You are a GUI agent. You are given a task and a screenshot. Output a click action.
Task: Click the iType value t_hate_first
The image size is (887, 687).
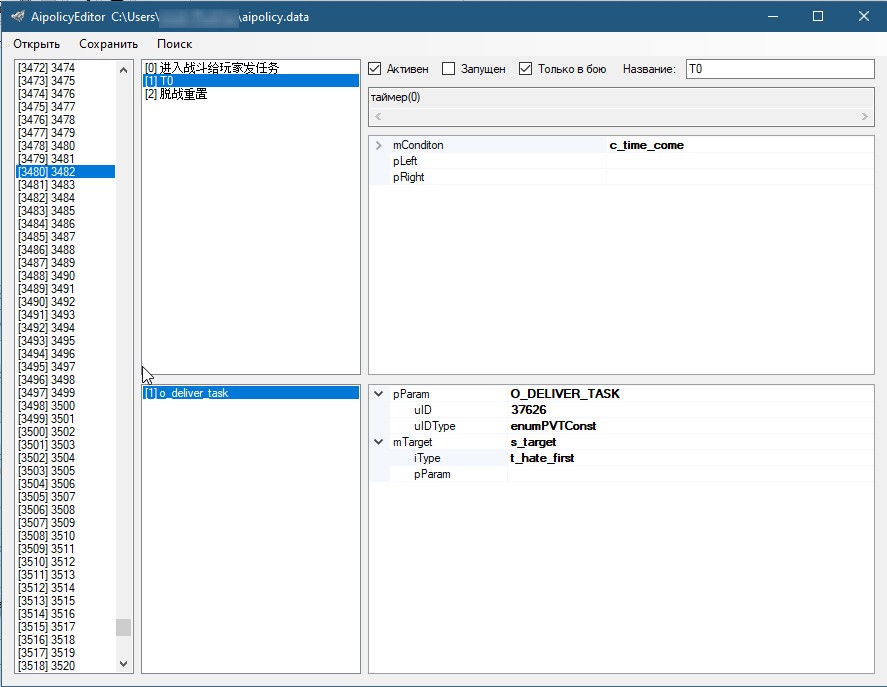pos(542,458)
